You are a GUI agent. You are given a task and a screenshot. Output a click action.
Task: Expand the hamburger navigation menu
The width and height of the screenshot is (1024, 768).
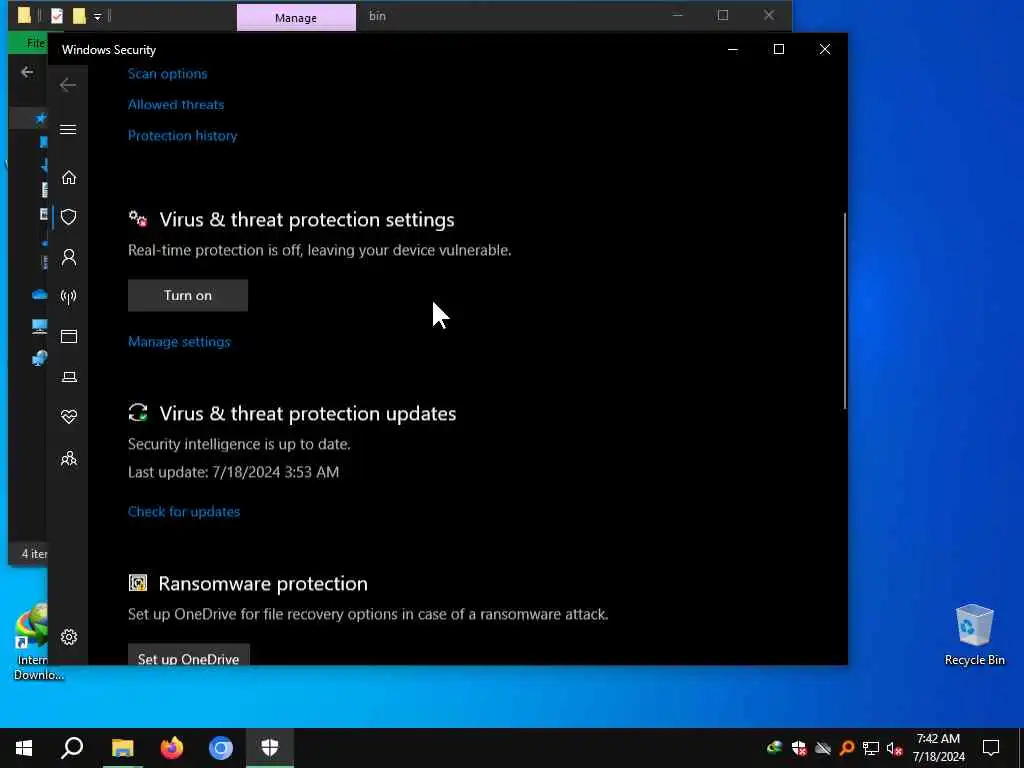pos(68,129)
